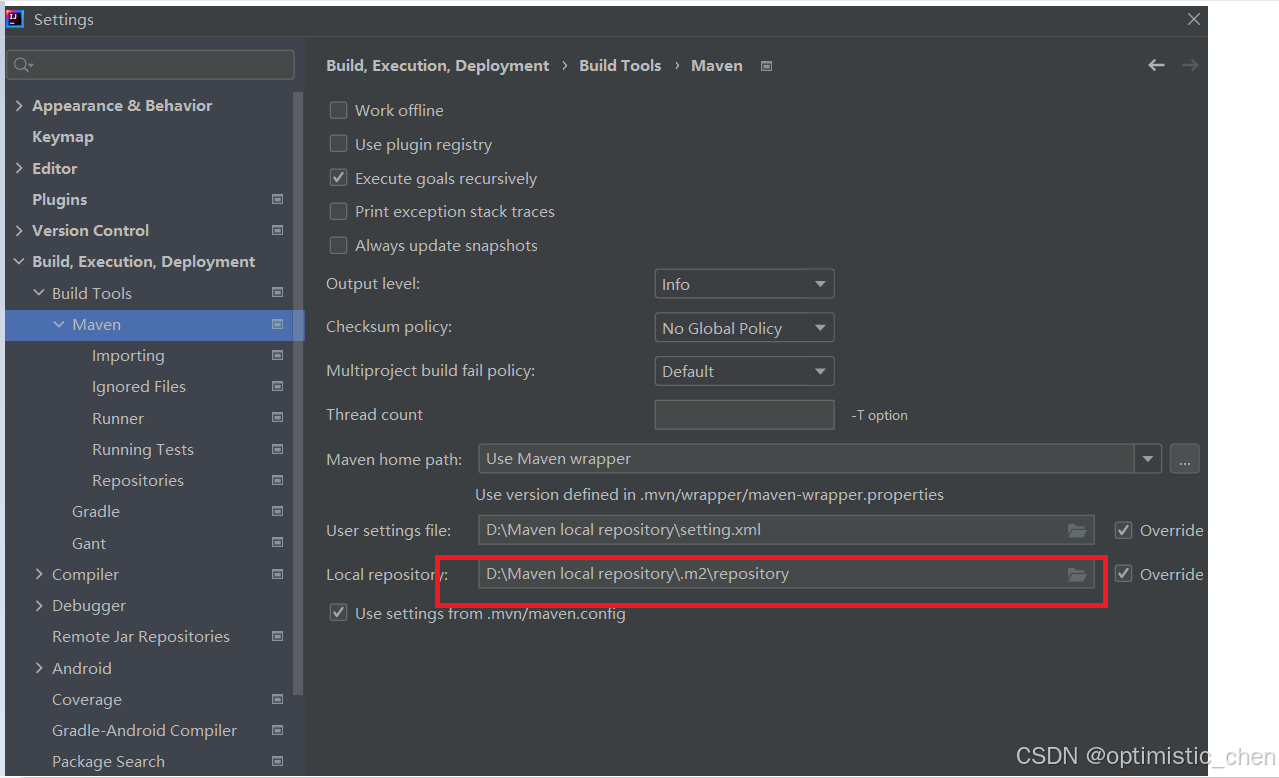This screenshot has height=778, width=1279.
Task: Click the project-level icon next to Importing
Action: click(278, 355)
